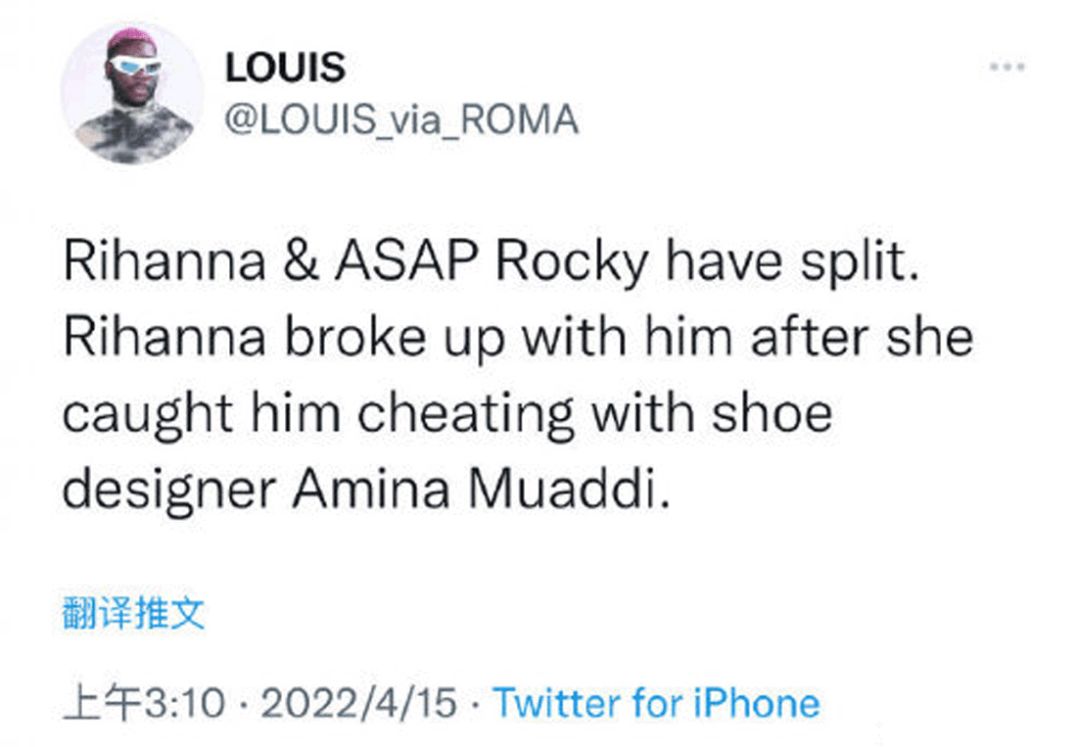1080x747 pixels.
Task: Click the @LOUIS_via_ROMA handle
Action: pos(402,120)
